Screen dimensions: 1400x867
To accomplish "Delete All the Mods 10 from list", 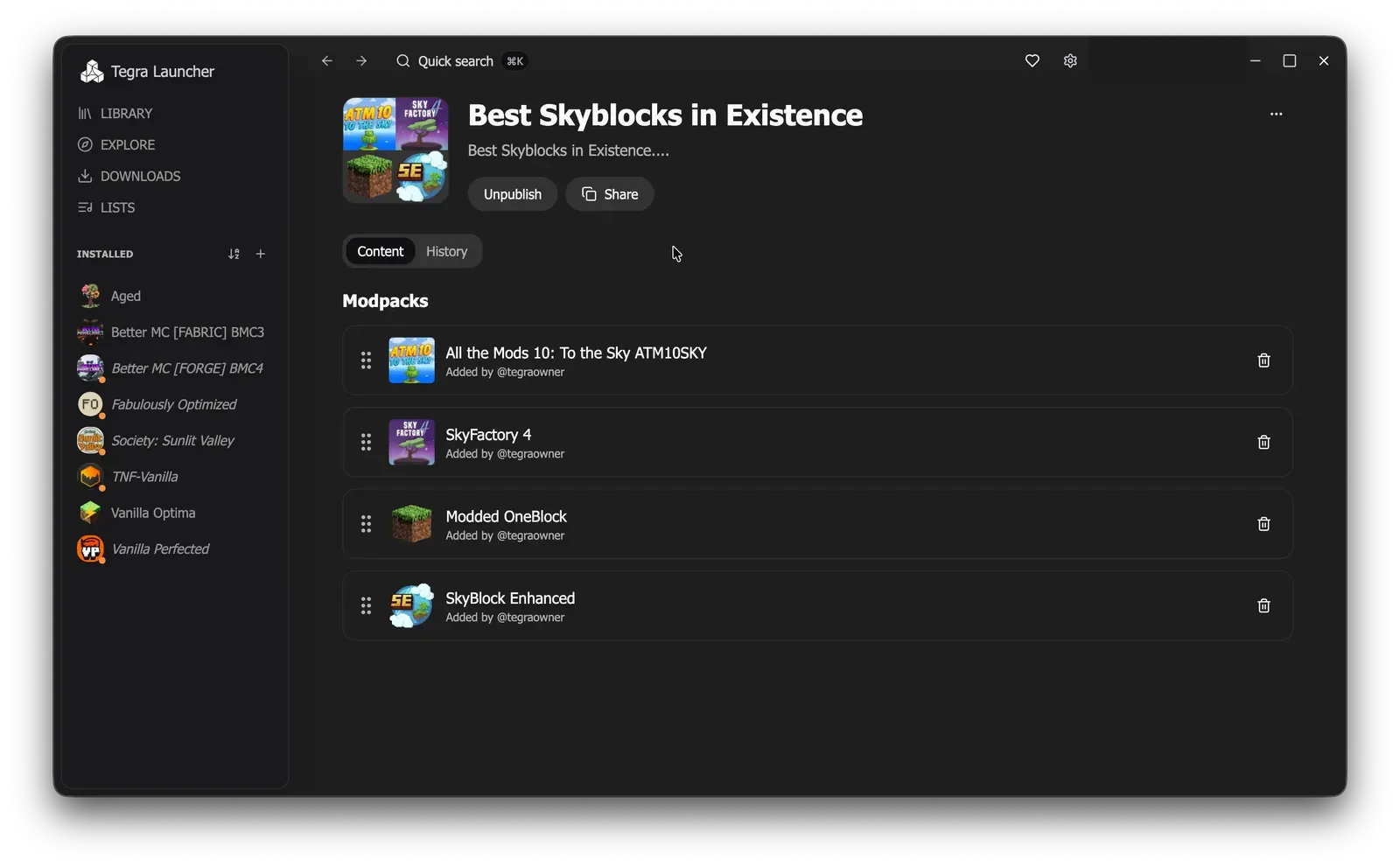I will [x=1263, y=360].
